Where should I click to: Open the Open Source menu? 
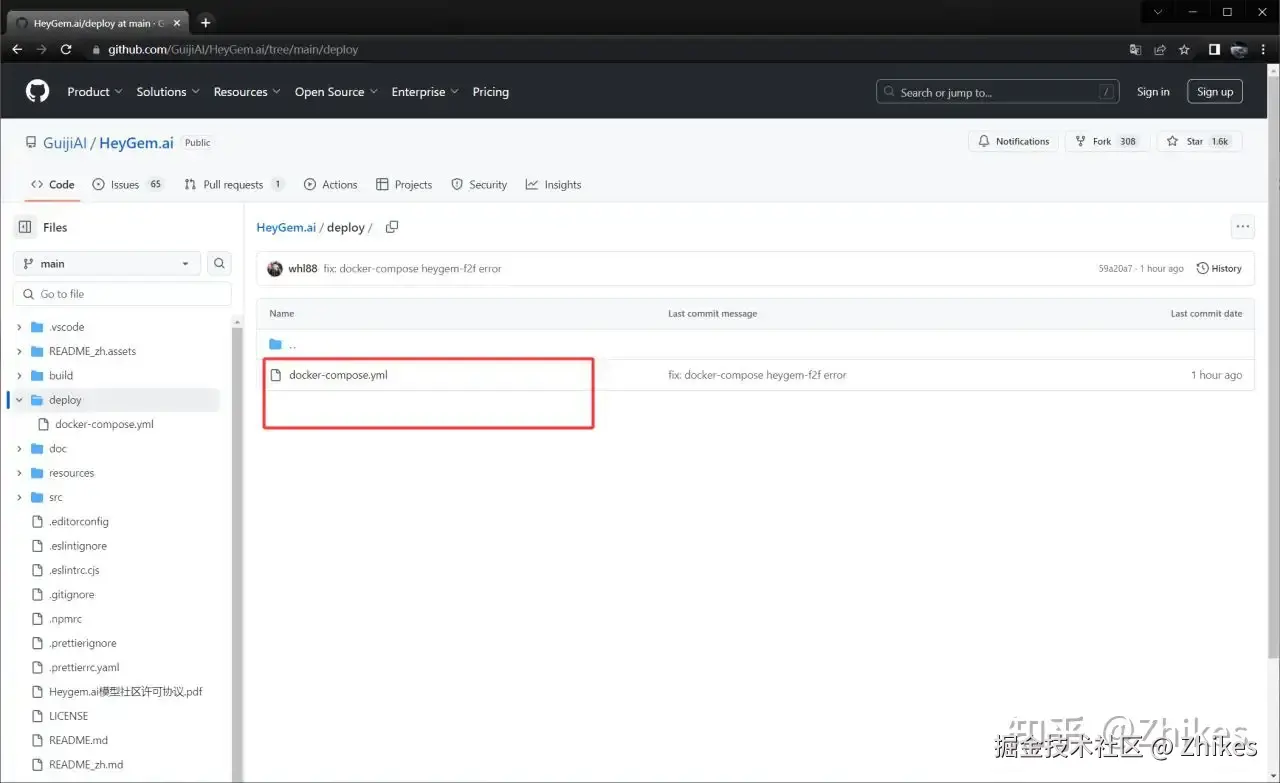(336, 91)
